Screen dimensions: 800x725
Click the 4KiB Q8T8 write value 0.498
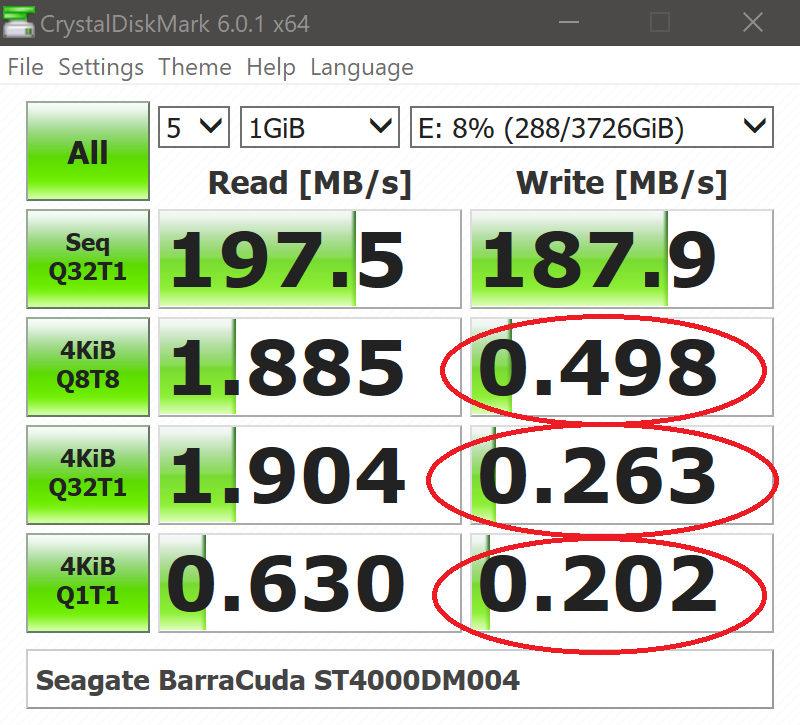pyautogui.click(x=621, y=367)
